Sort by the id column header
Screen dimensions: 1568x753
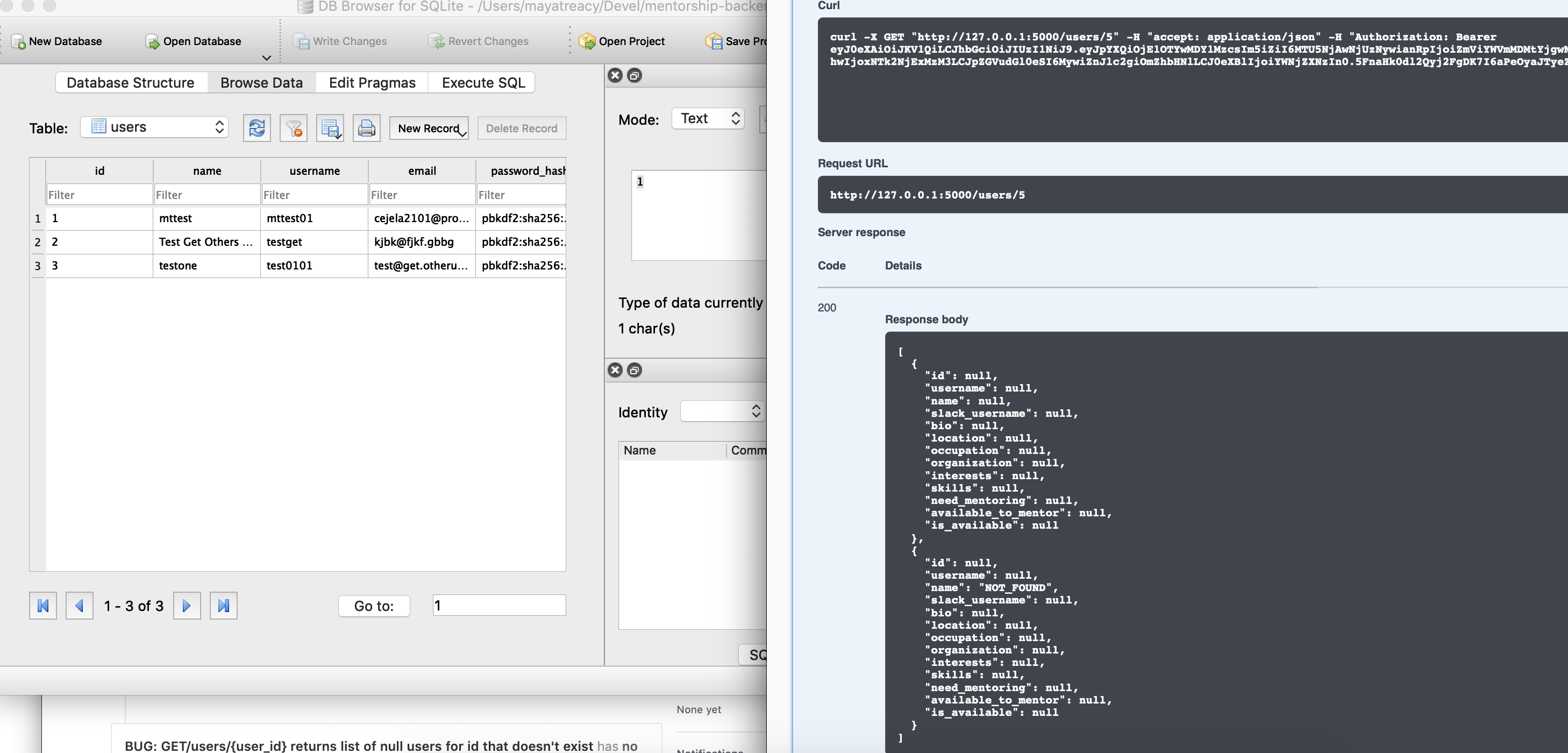click(99, 171)
